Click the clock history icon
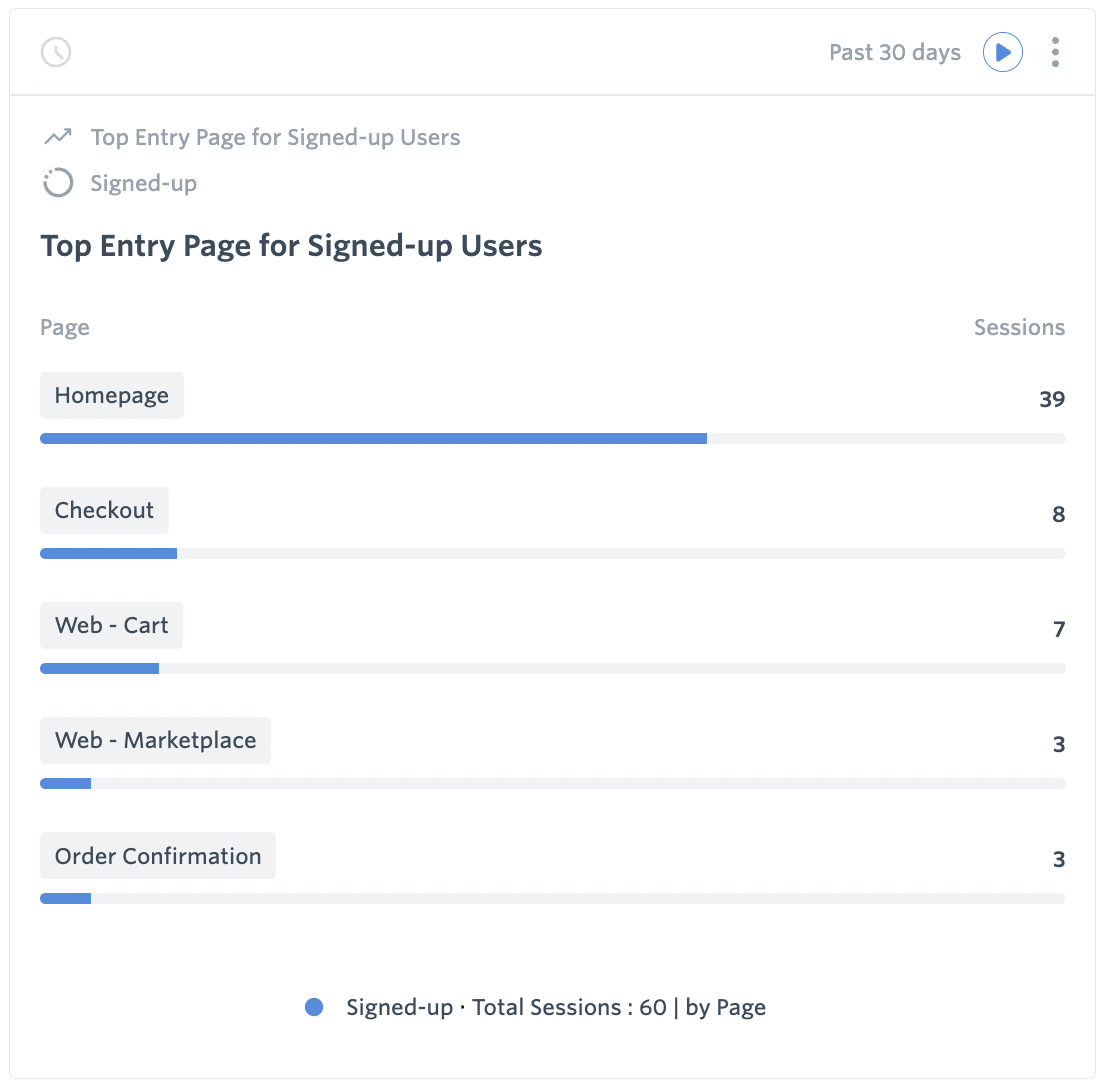1106x1088 pixels. [x=56, y=52]
